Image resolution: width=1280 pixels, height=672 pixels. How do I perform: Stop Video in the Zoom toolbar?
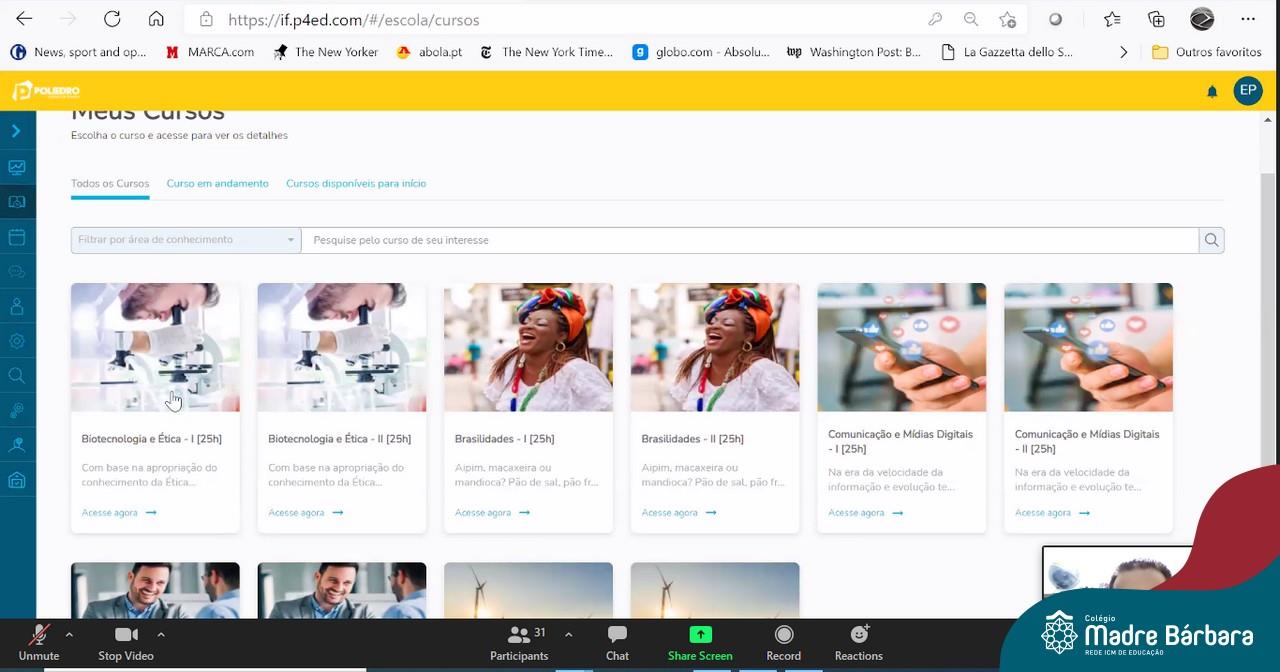pos(126,643)
